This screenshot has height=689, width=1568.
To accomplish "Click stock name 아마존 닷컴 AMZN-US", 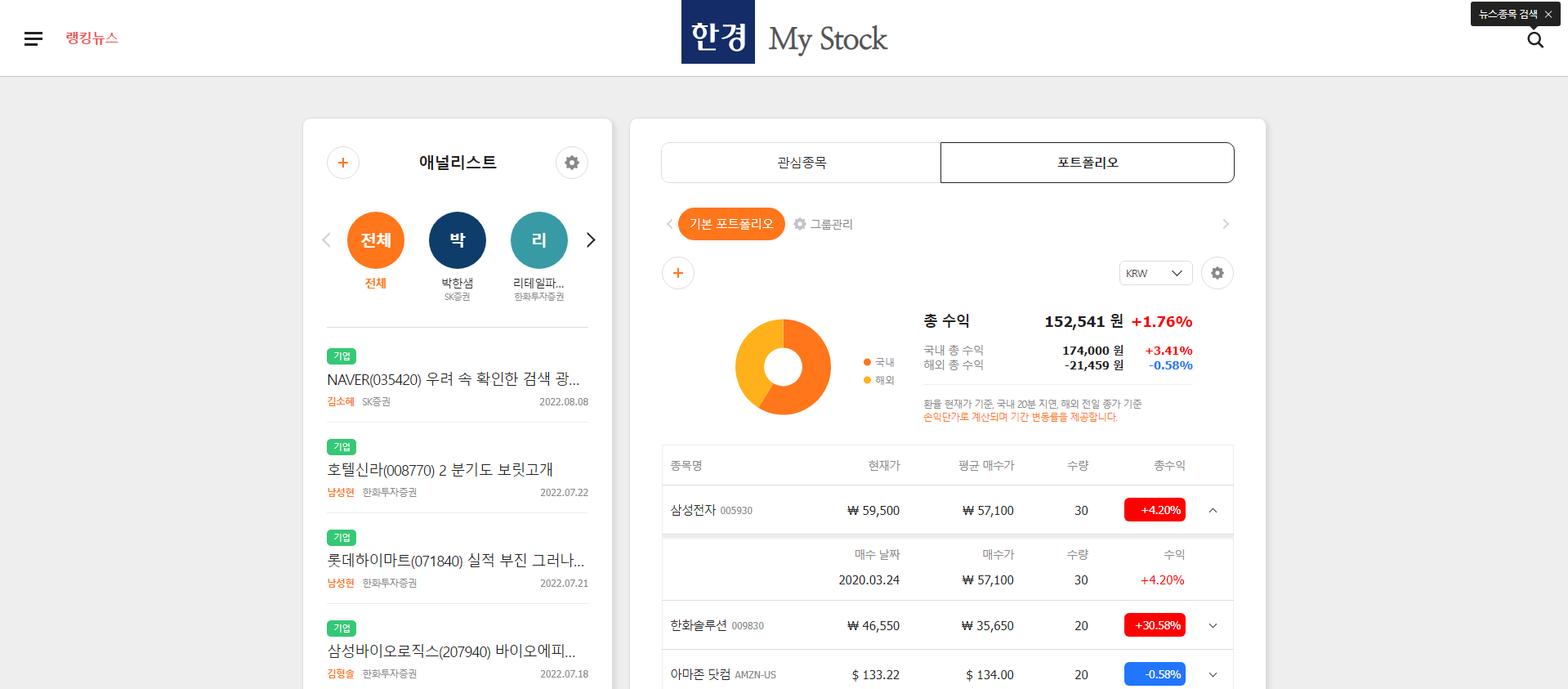I will 723,674.
